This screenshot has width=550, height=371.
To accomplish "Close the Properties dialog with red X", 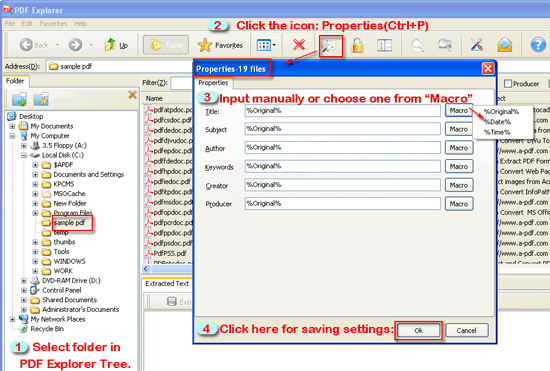I will pyautogui.click(x=488, y=68).
